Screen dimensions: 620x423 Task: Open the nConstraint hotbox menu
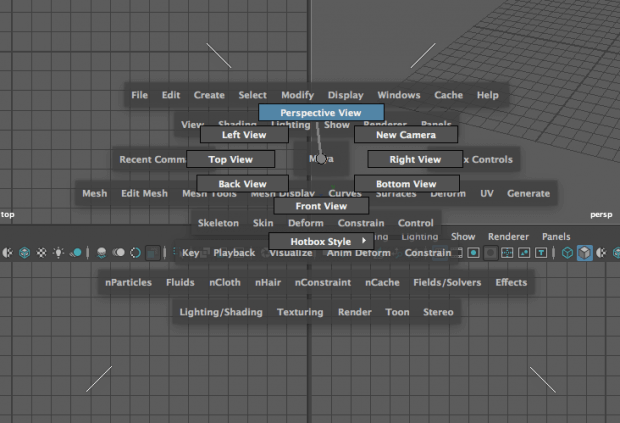click(323, 282)
